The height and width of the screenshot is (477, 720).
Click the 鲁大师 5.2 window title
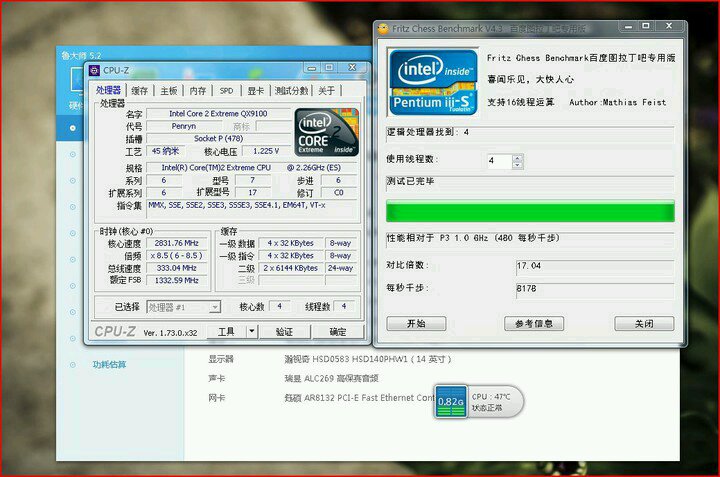(81, 56)
